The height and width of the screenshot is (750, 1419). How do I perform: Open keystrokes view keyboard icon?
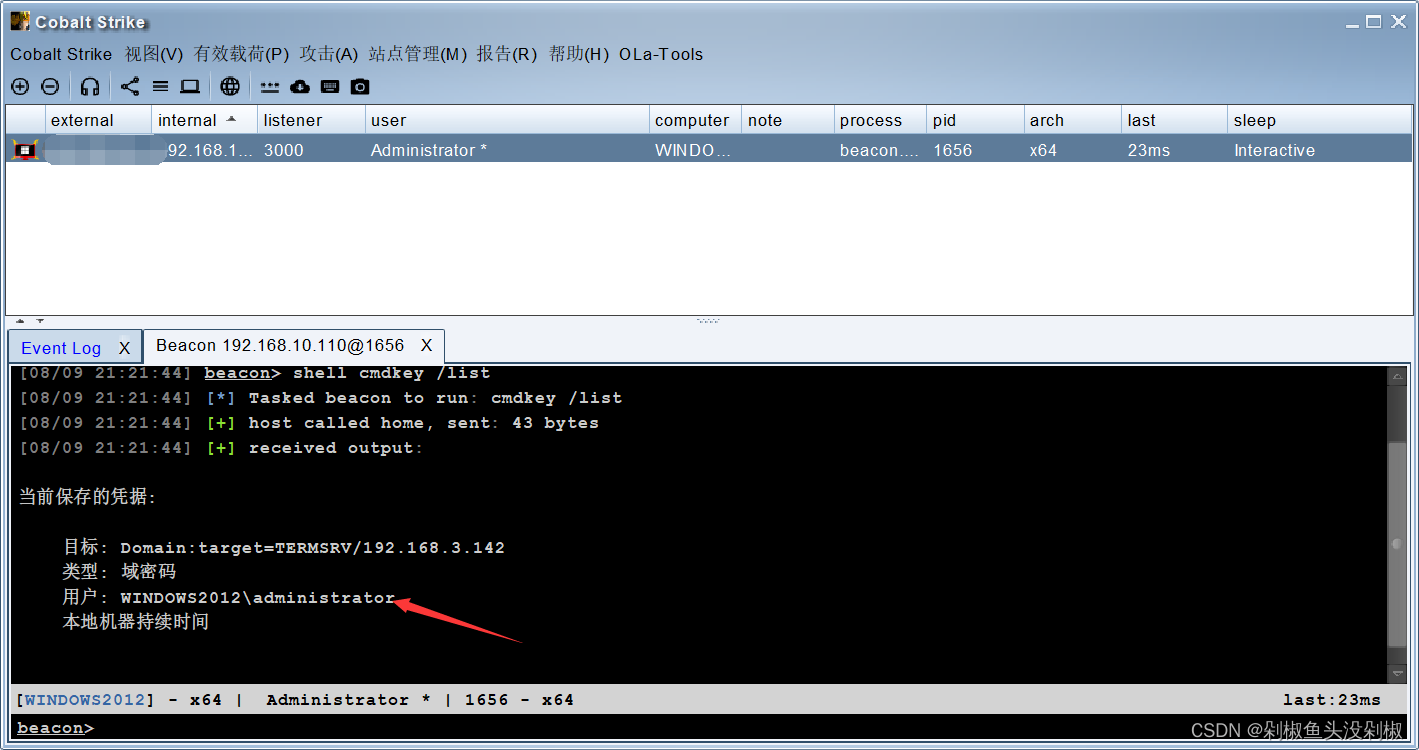[x=330, y=87]
